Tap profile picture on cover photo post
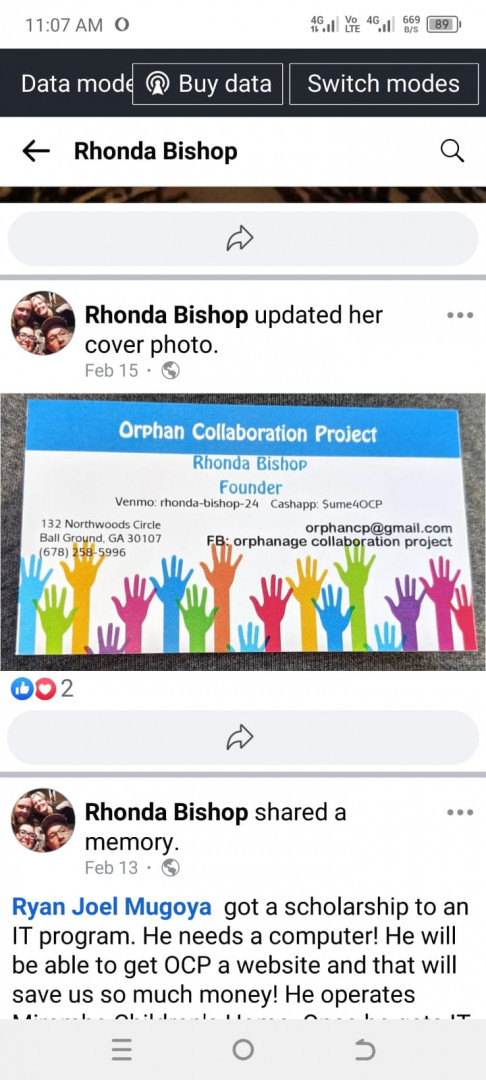 click(43, 322)
